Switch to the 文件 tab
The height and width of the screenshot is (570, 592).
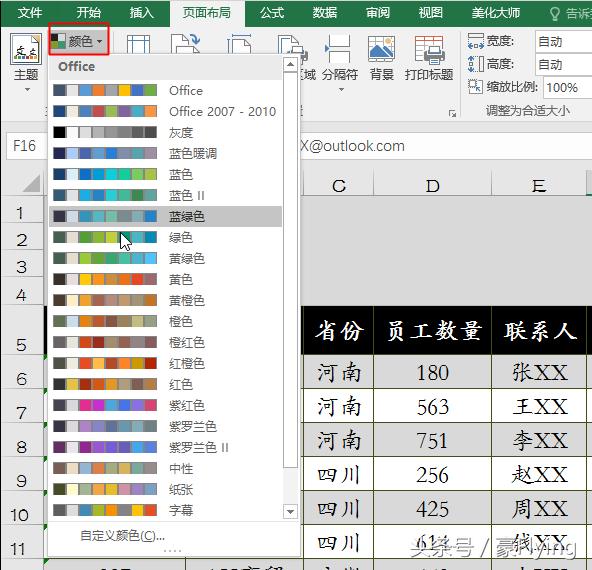29,13
